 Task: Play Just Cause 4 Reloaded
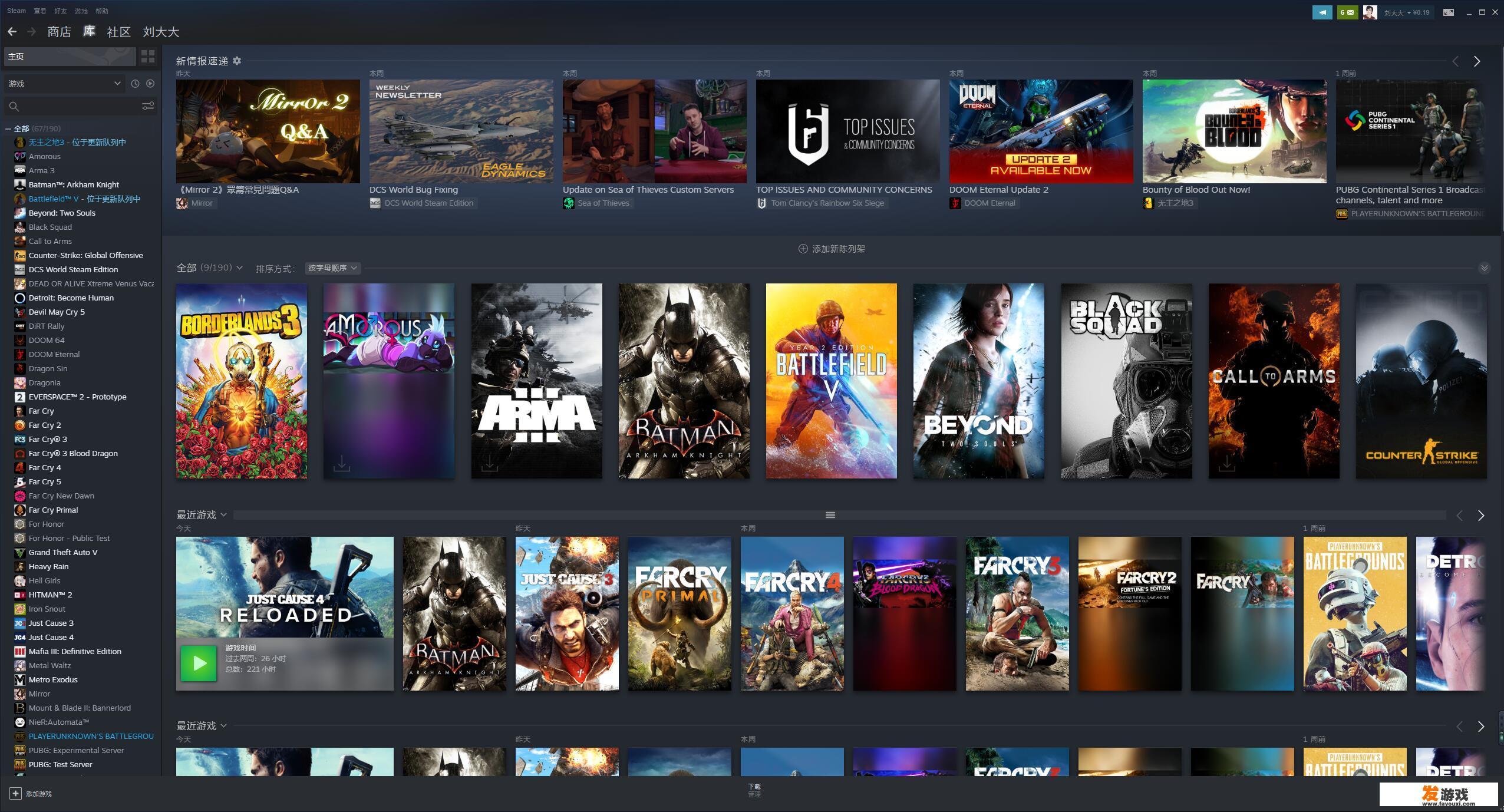[x=199, y=664]
